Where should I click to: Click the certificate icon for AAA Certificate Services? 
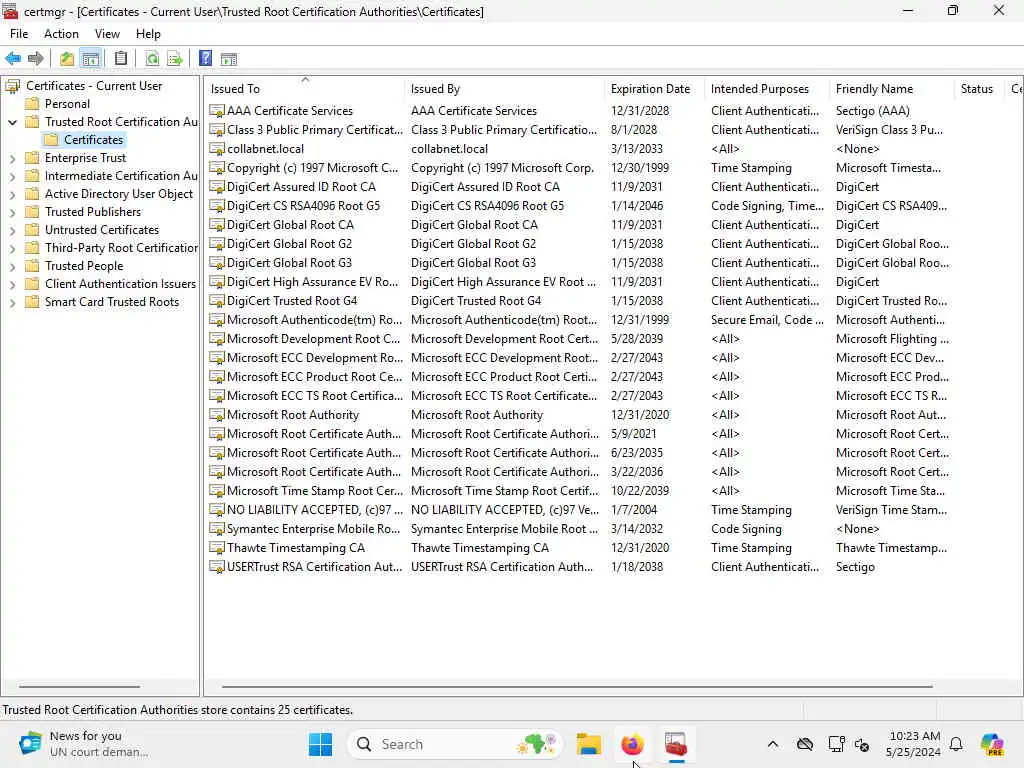217,111
